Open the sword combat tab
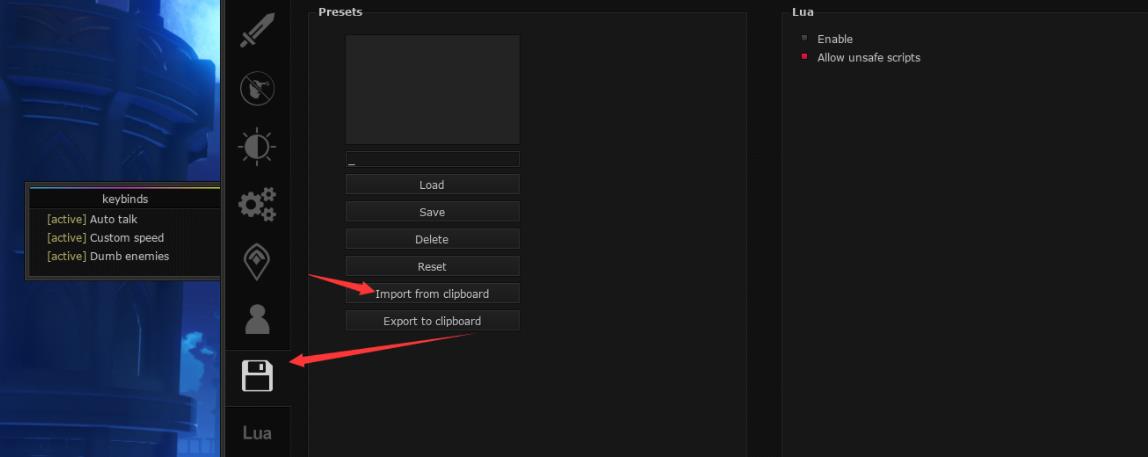The image size is (1148, 457). [x=257, y=30]
